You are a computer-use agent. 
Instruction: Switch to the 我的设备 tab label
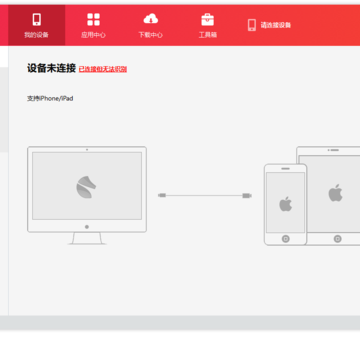36,35
